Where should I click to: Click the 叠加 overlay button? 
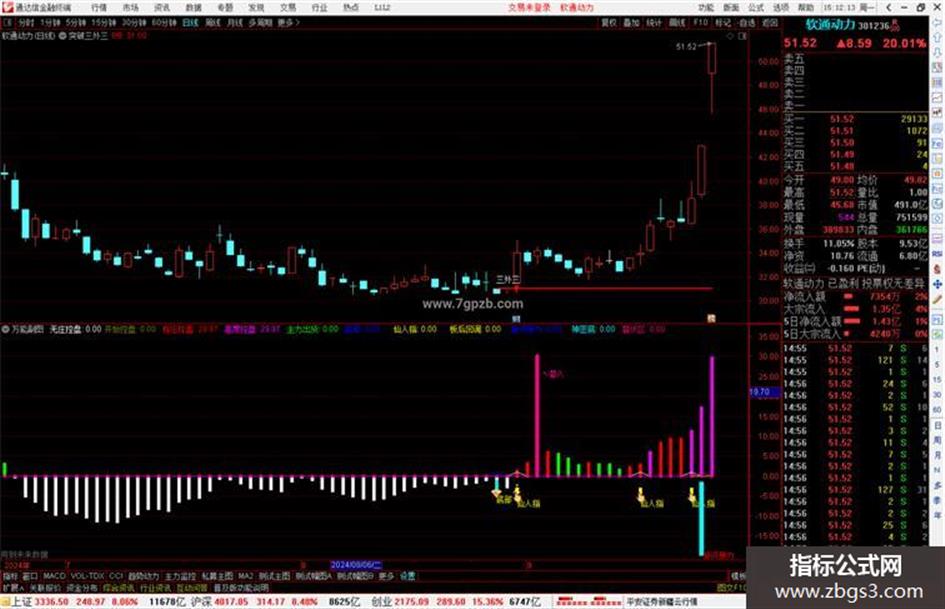coord(632,22)
